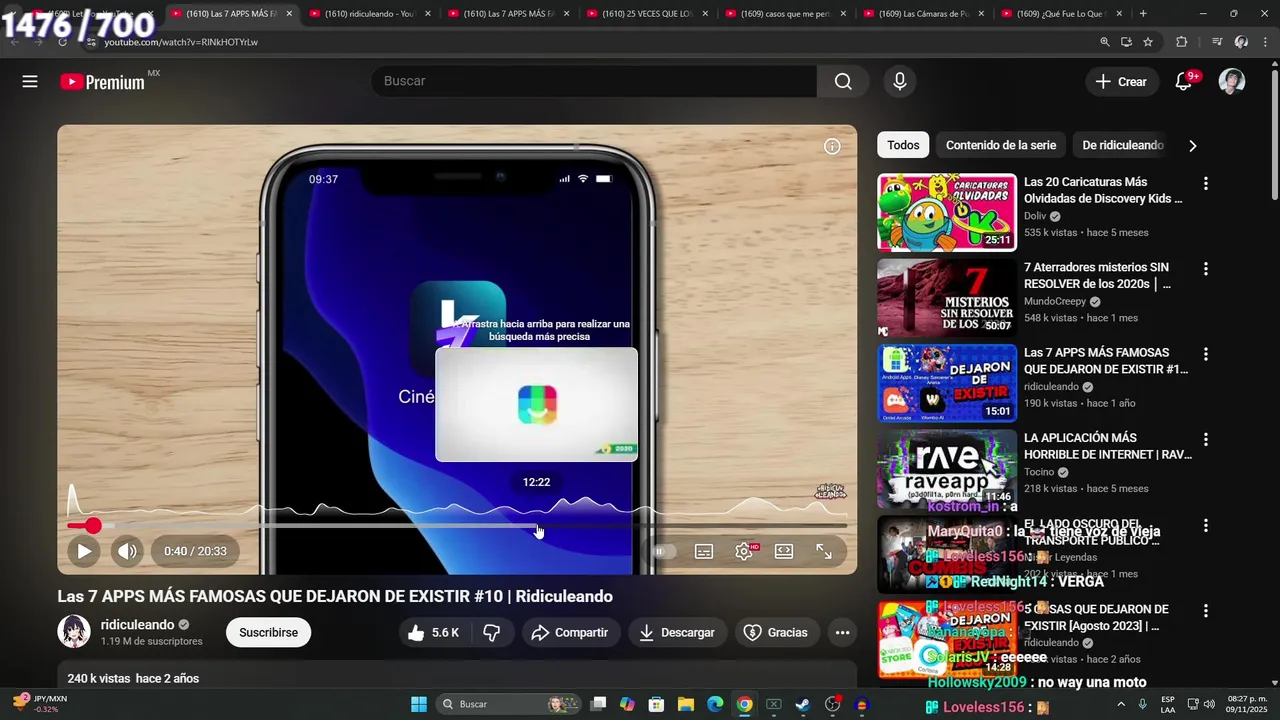
Task: Open options menu for EL LADO OSCURO video
Action: pos(1206,526)
